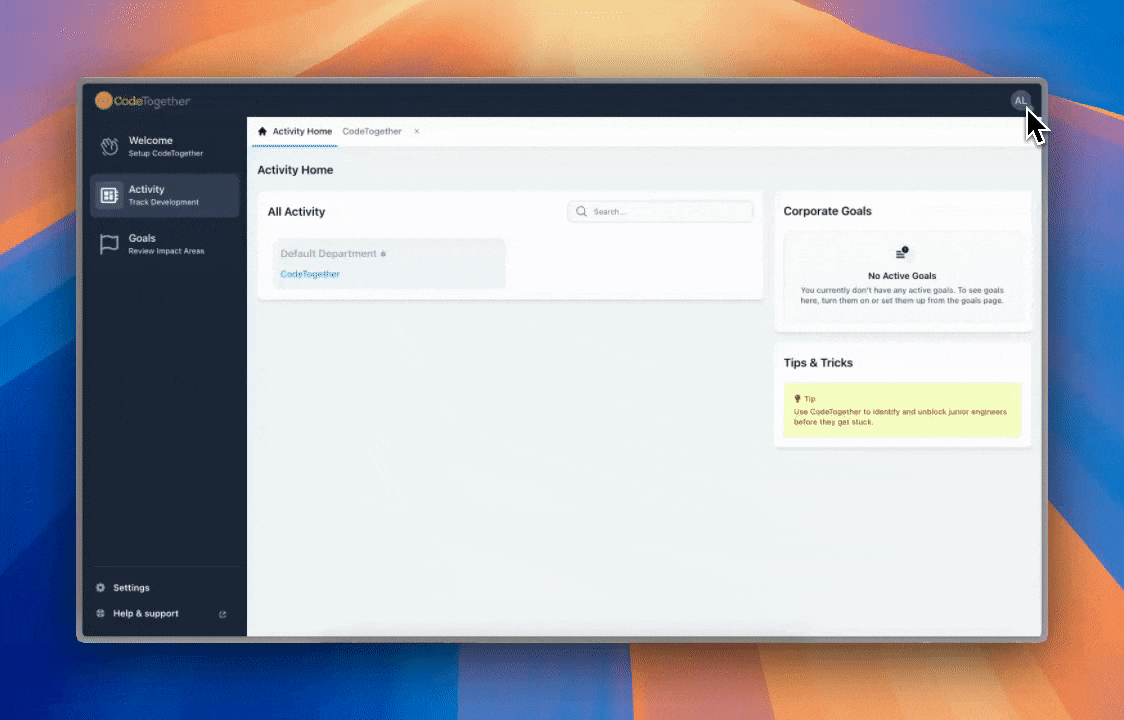The width and height of the screenshot is (1124, 720).
Task: Focus the All Activity search field
Action: (660, 212)
